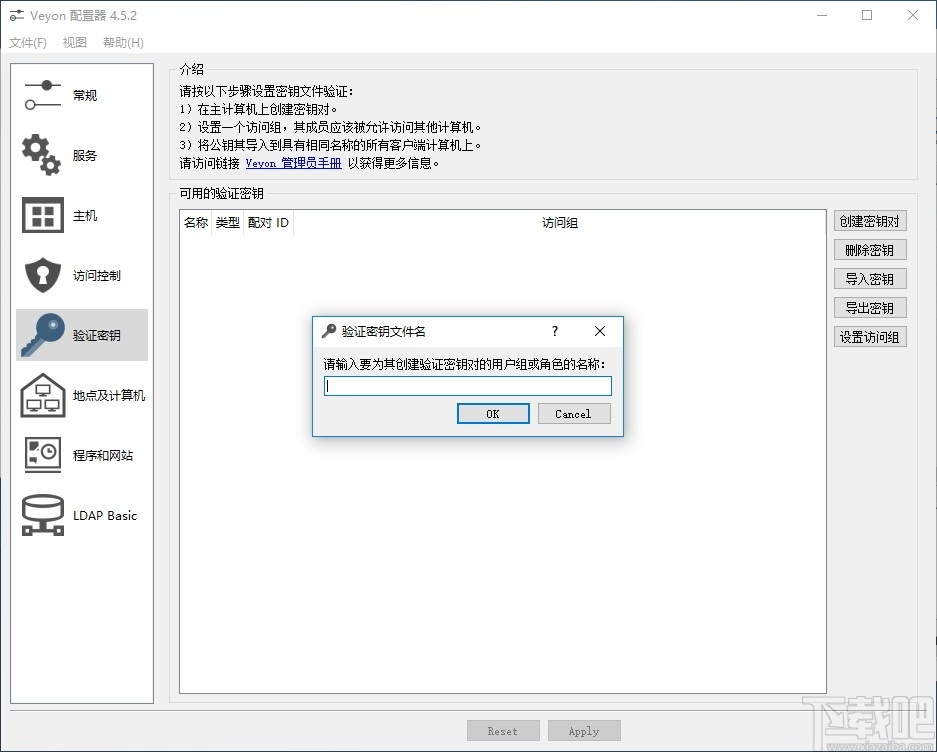Screen dimensions: 937x752
Task: 点击删除密钥按钮
Action: point(869,249)
